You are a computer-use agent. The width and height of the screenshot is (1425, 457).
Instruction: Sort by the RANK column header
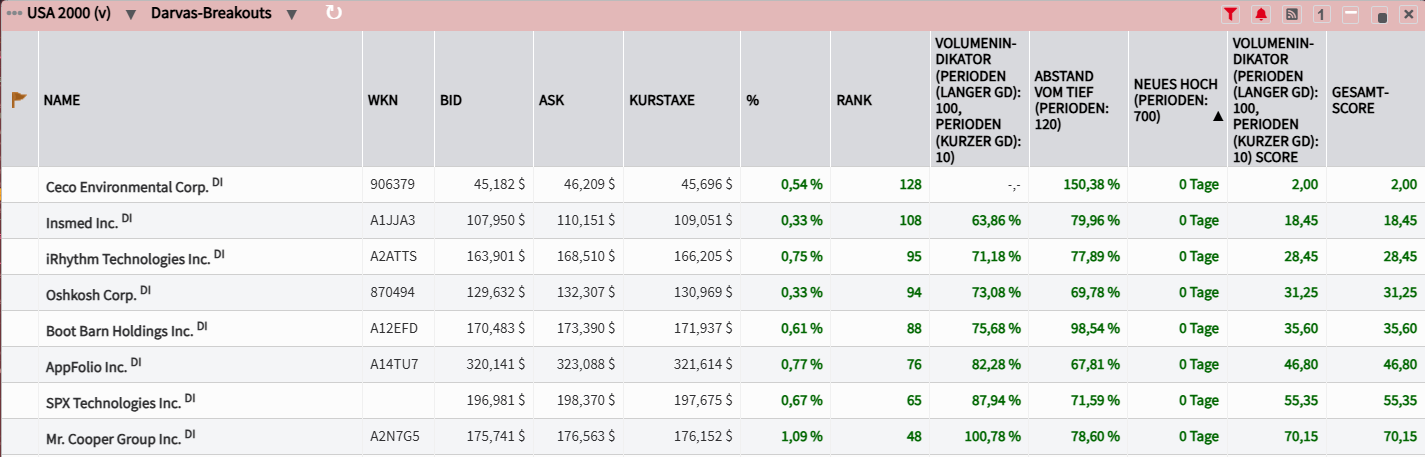854,100
